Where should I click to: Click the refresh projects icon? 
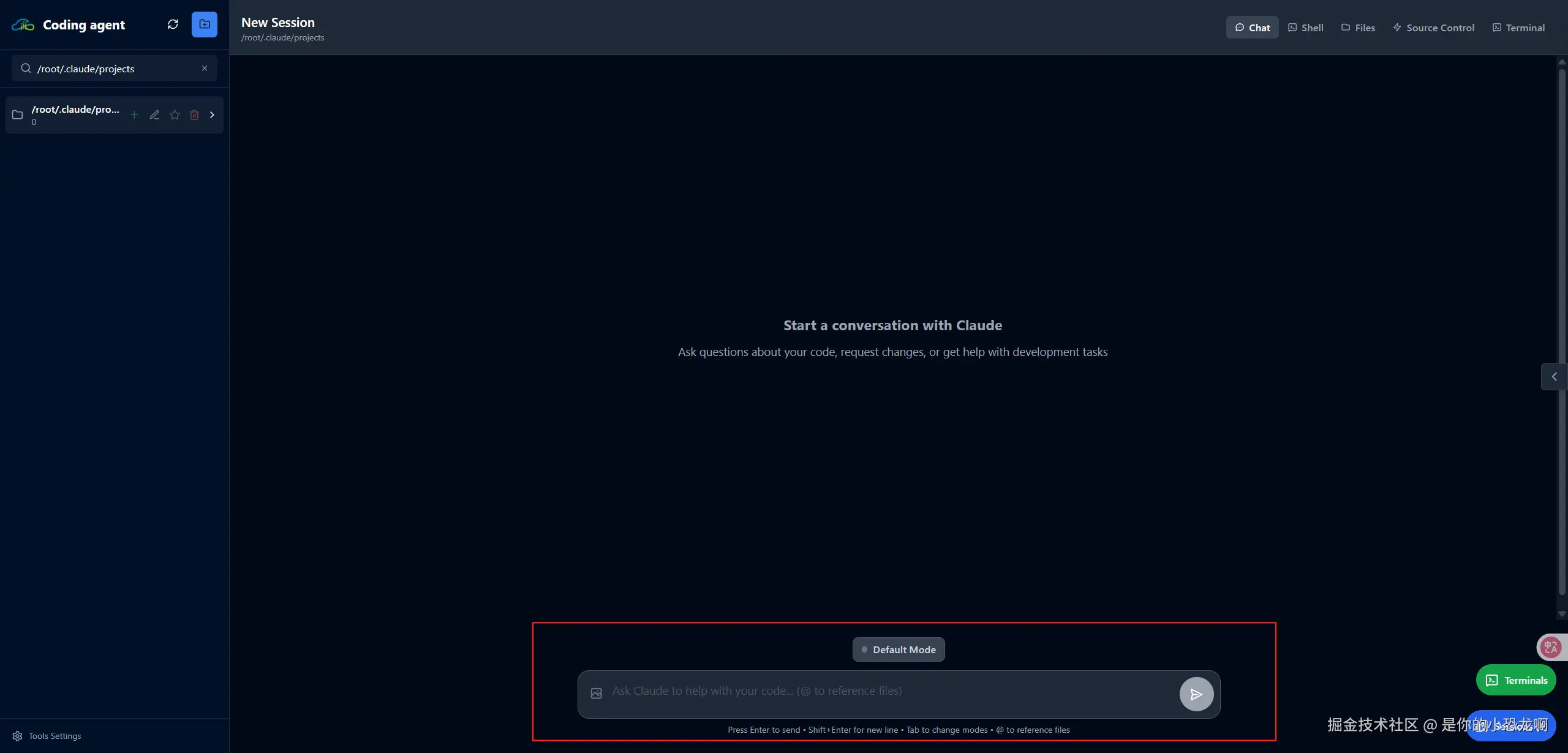[173, 25]
